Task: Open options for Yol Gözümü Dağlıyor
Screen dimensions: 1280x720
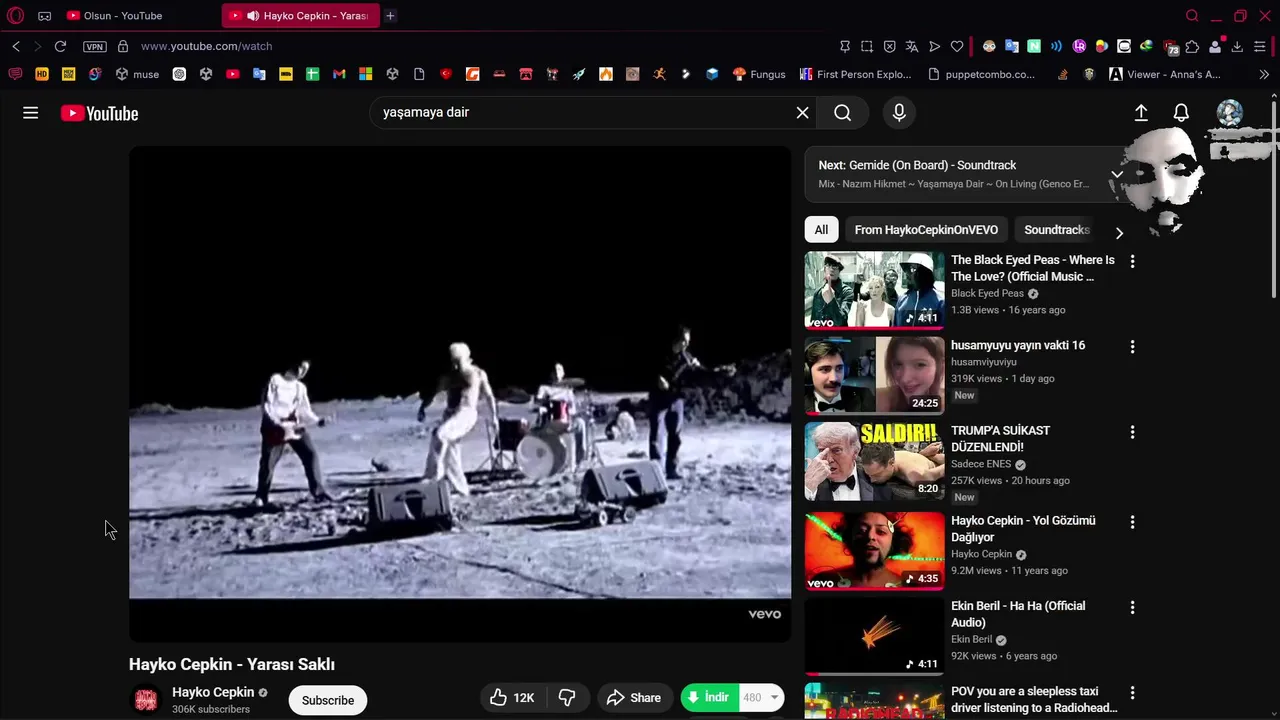Action: tap(1132, 522)
